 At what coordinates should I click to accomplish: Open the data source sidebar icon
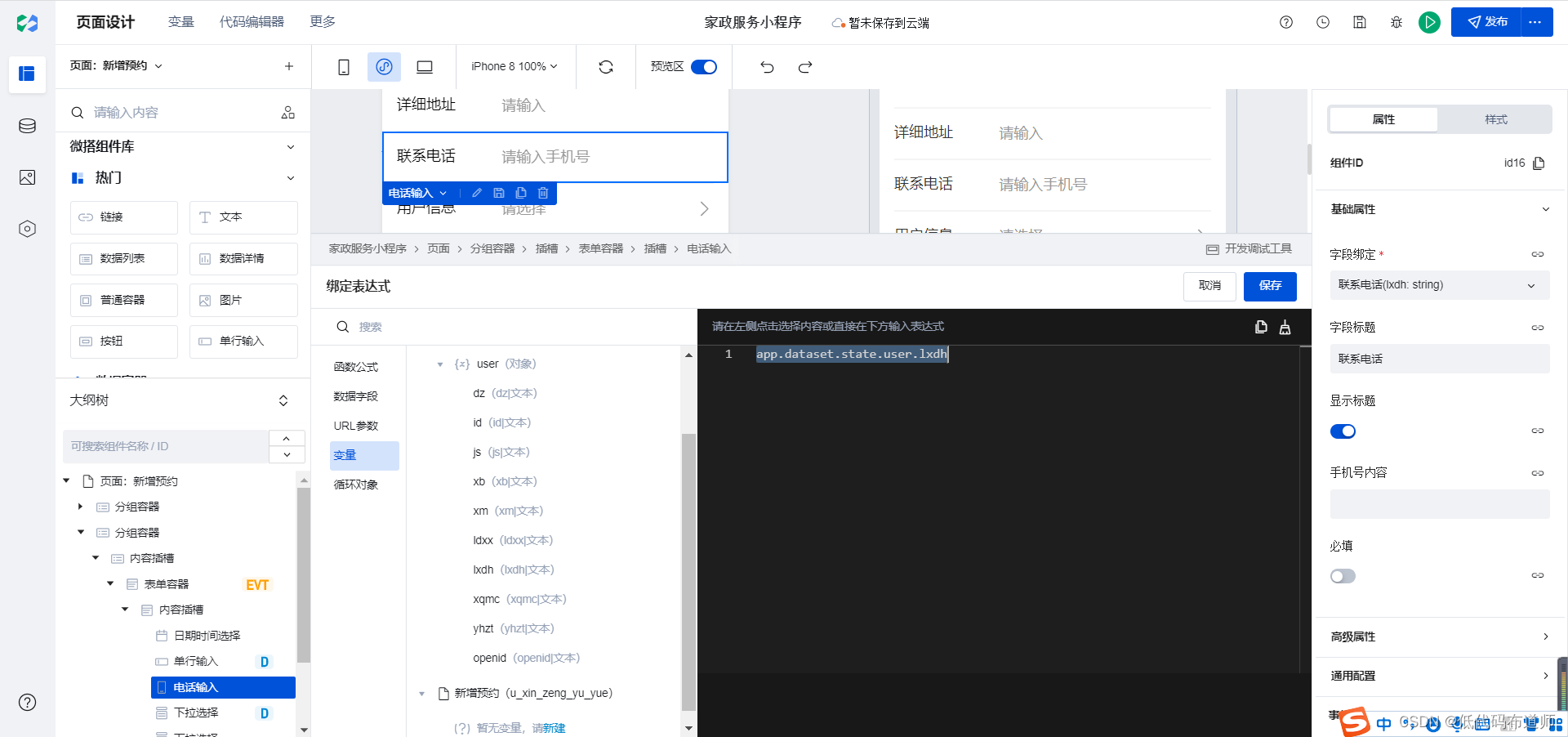(27, 126)
